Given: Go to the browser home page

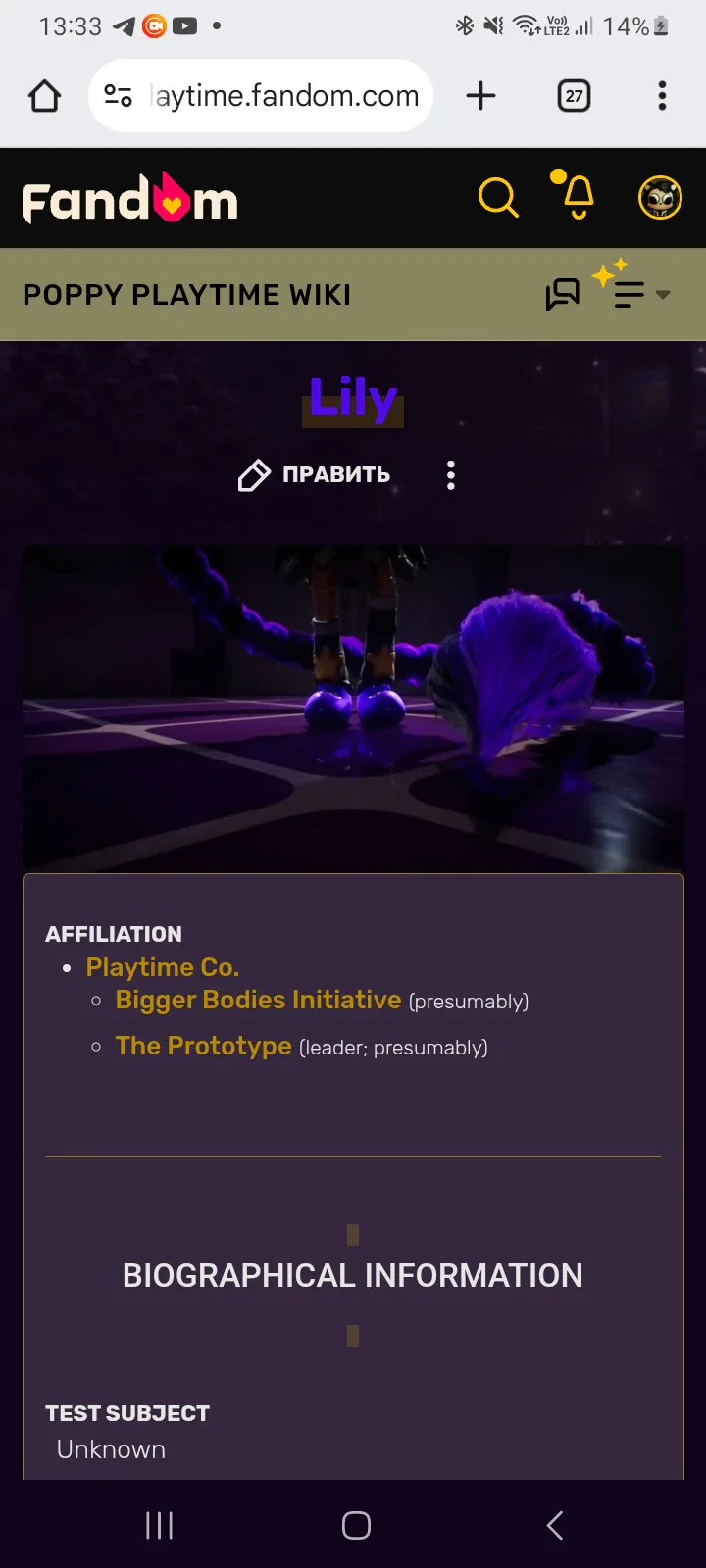Looking at the screenshot, I should point(45,96).
